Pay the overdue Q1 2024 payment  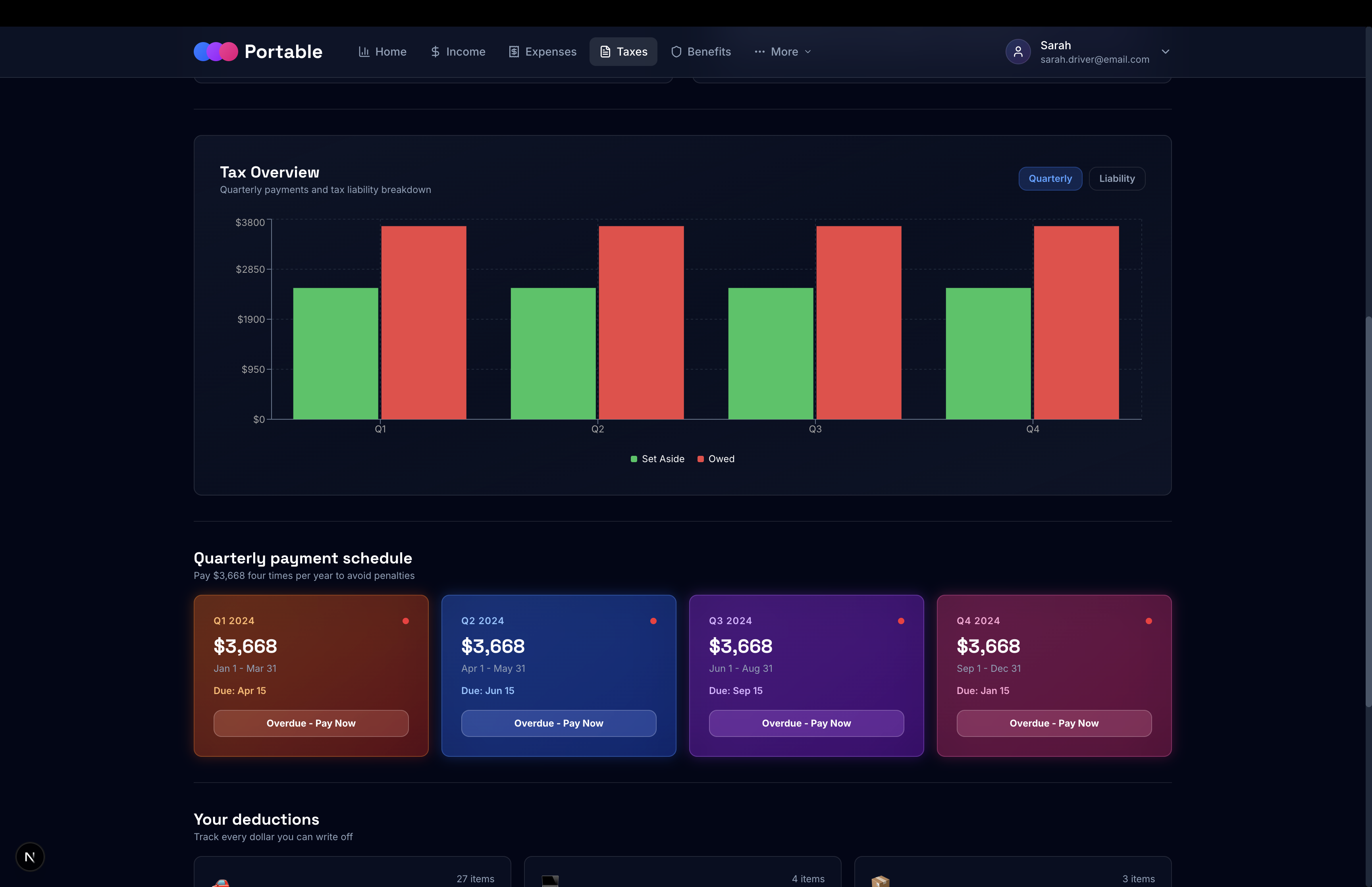311,723
